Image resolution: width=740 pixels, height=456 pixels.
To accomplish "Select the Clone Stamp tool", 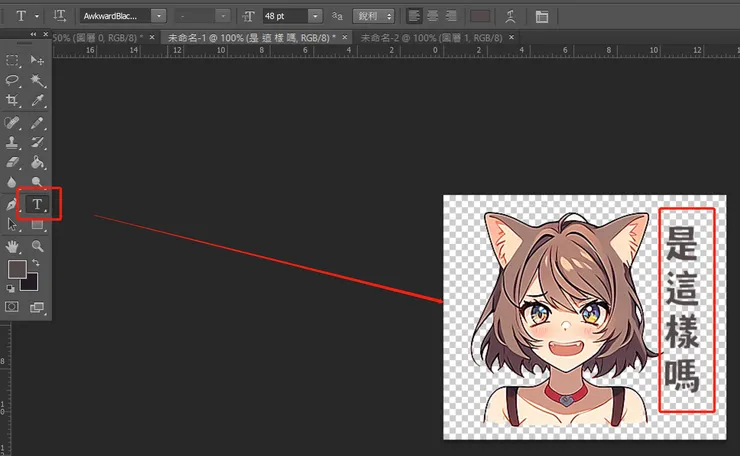I will [x=12, y=143].
